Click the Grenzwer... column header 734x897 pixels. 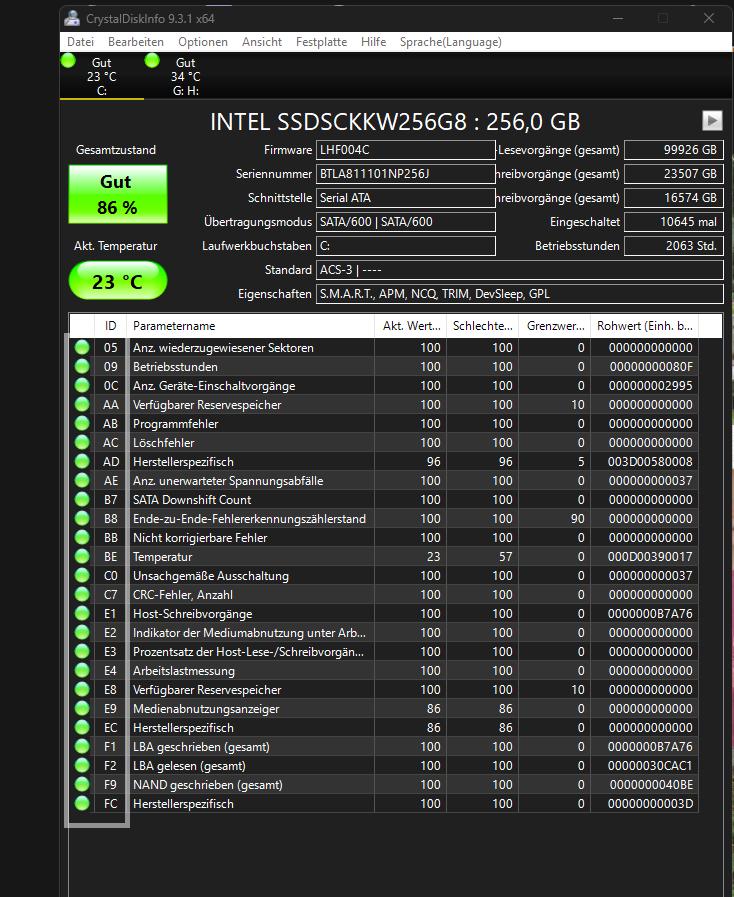pos(554,326)
